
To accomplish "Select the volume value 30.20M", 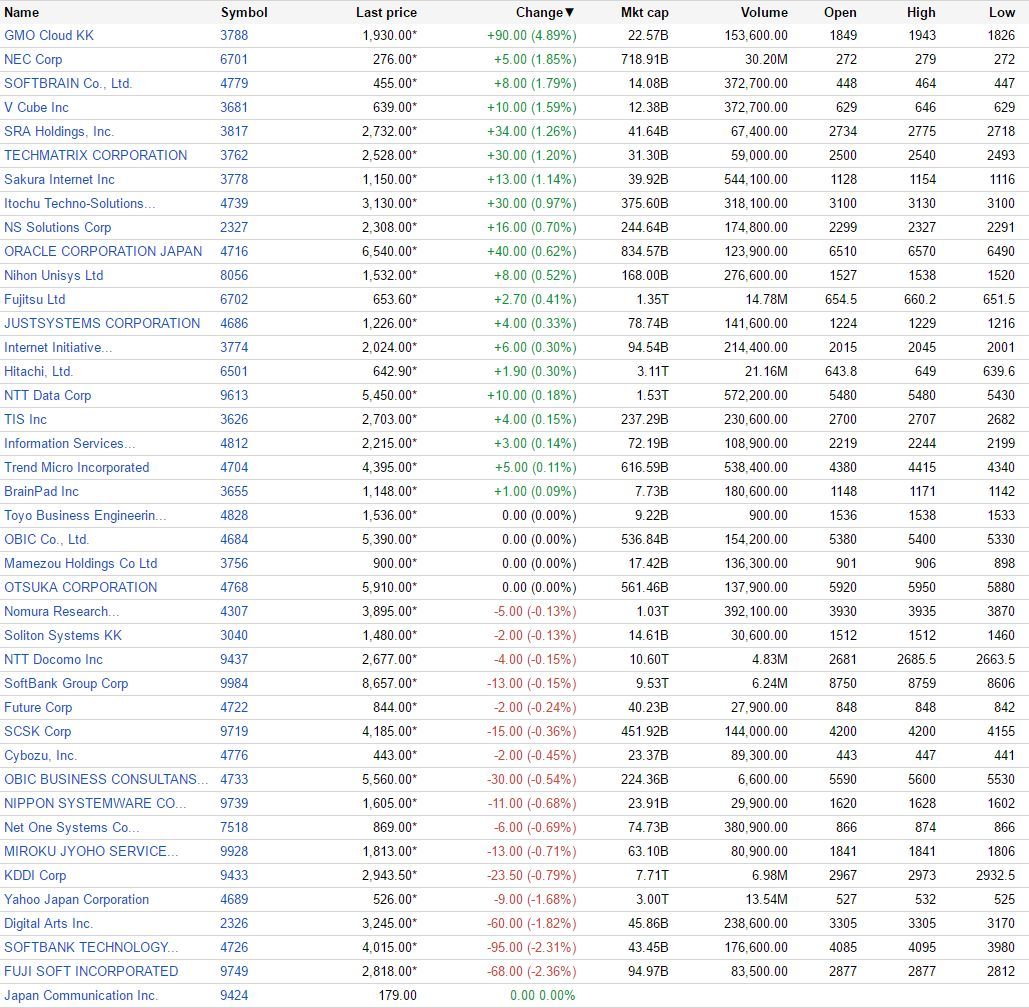I will click(x=766, y=60).
